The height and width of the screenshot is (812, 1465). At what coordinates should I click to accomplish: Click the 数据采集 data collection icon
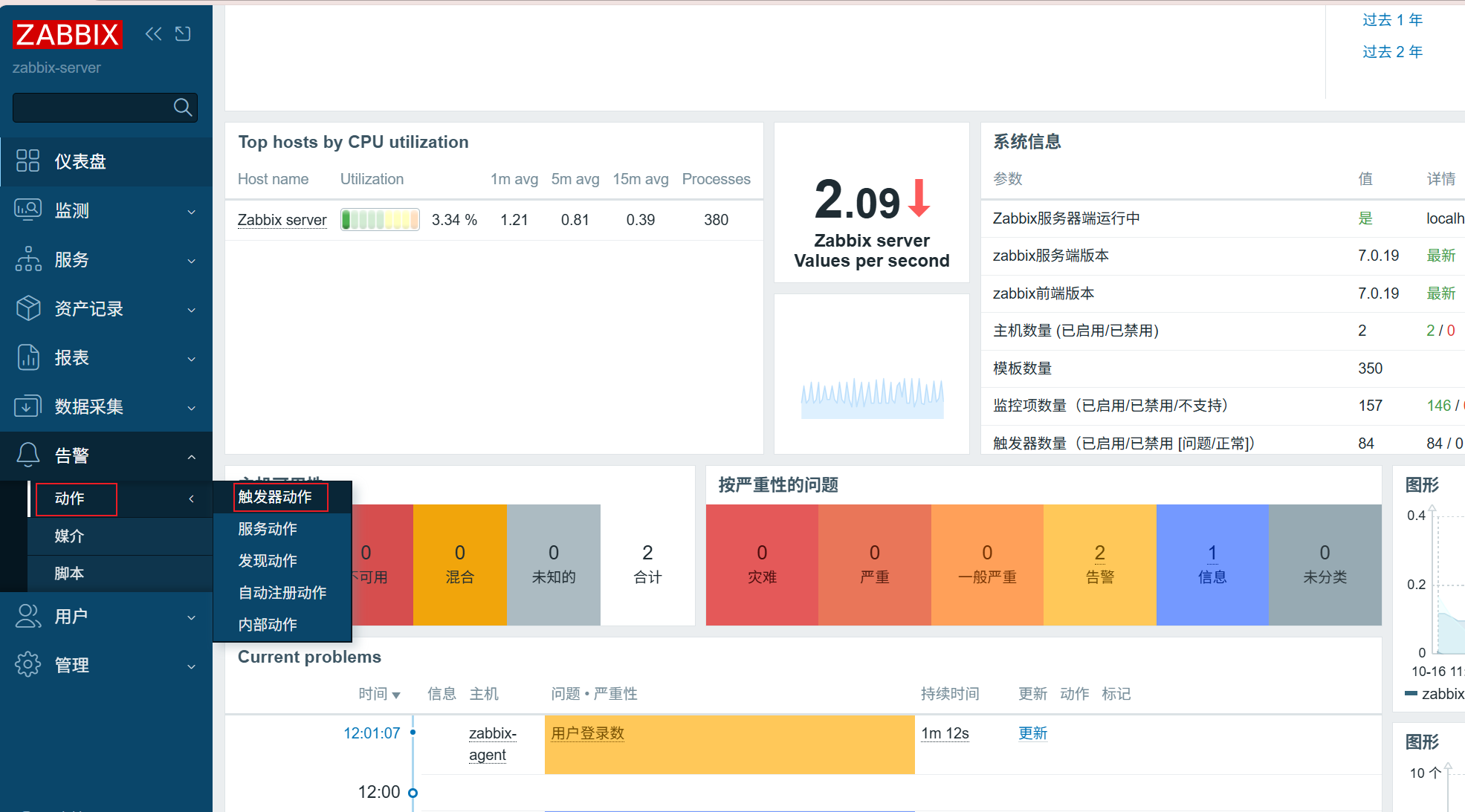[28, 406]
